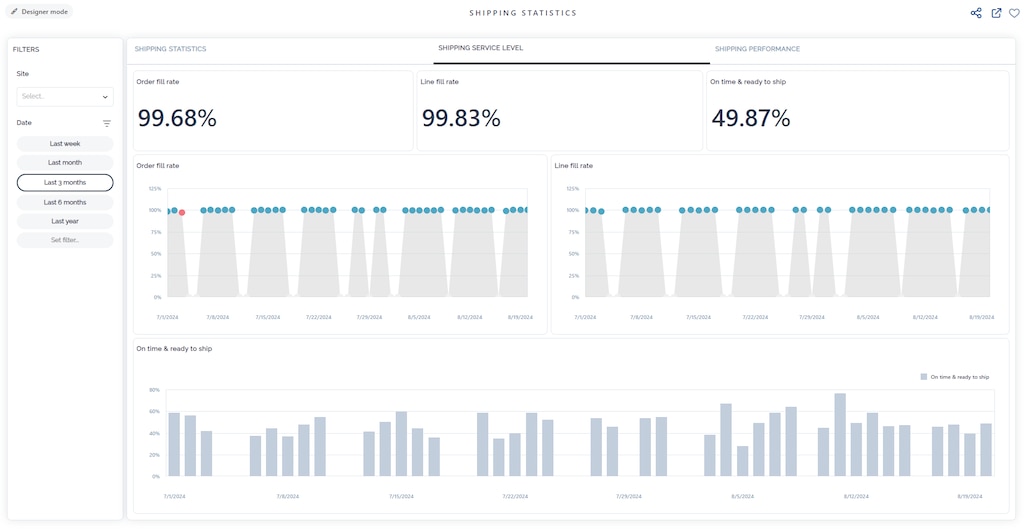This screenshot has width=1024, height=530.
Task: Click the Date filter options icon
Action: [107, 123]
